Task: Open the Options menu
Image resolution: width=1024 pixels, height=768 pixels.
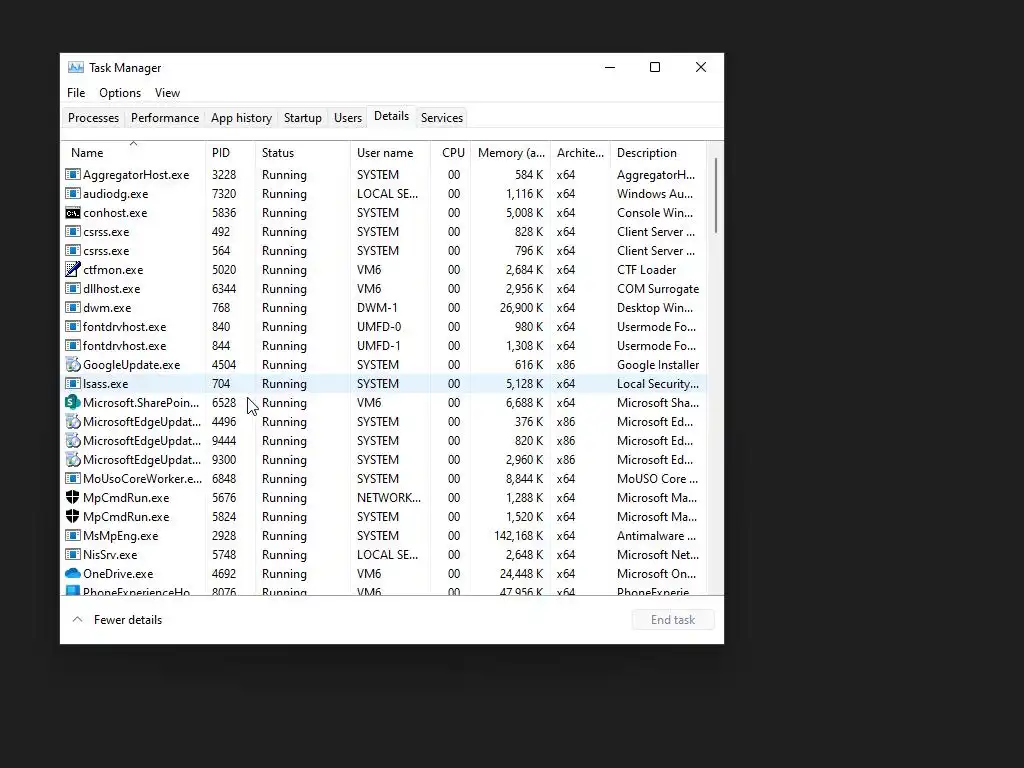Action: (120, 93)
